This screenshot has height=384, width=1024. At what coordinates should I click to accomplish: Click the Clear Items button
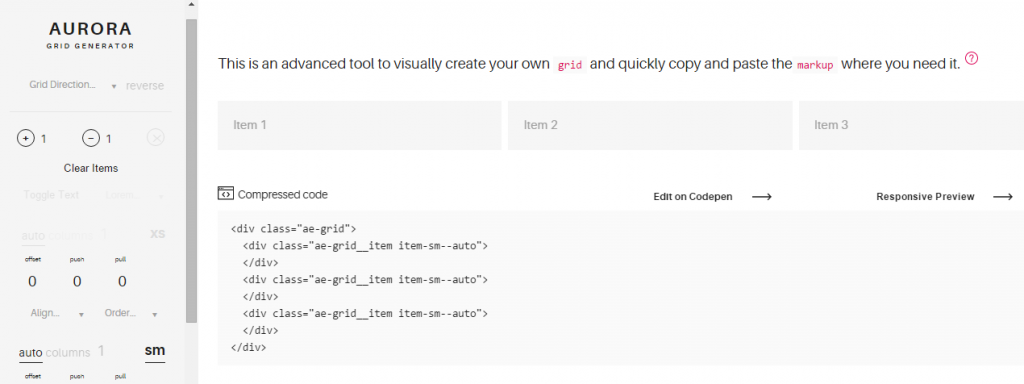coord(91,168)
